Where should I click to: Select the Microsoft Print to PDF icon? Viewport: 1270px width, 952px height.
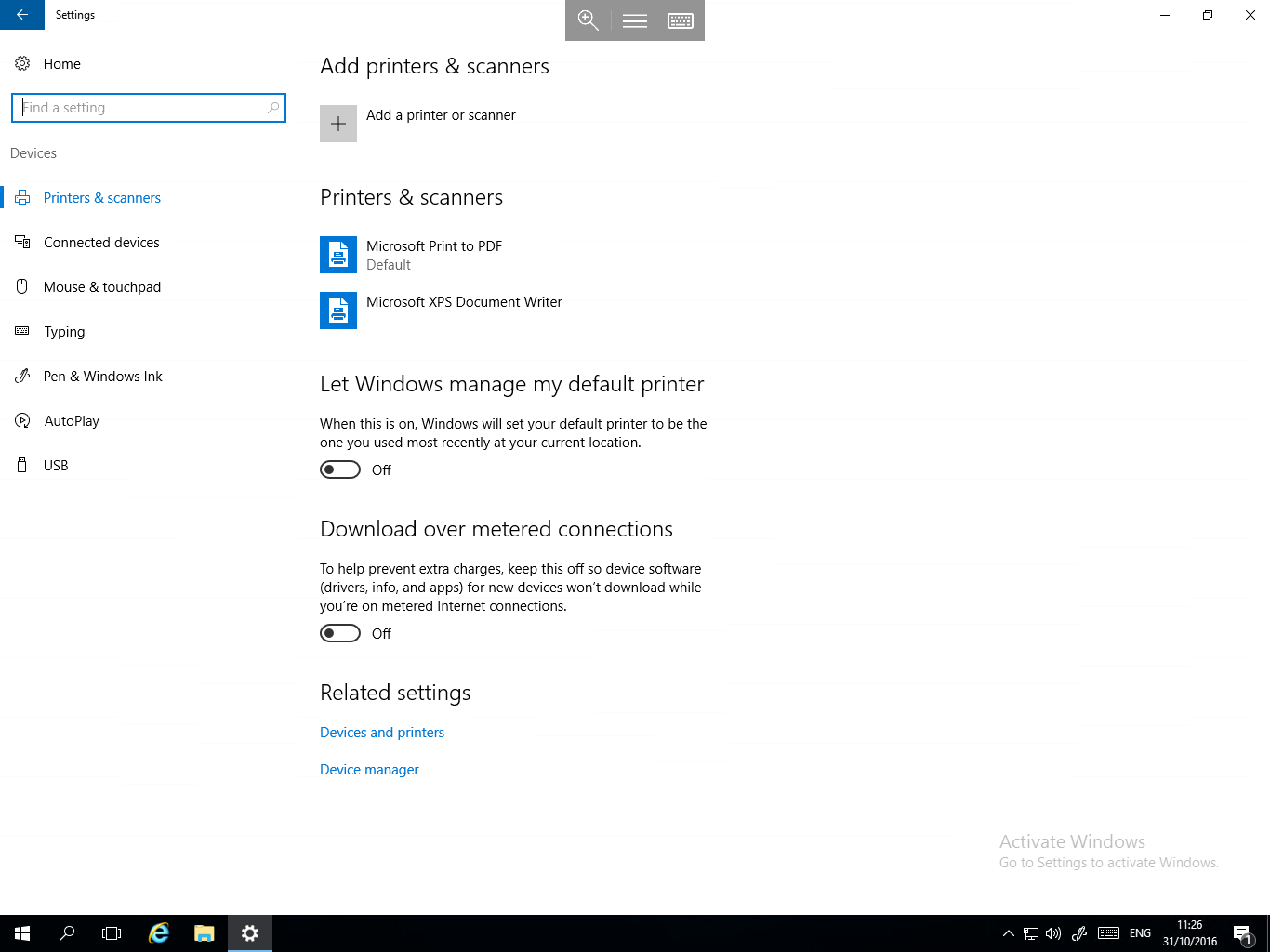pyautogui.click(x=338, y=254)
